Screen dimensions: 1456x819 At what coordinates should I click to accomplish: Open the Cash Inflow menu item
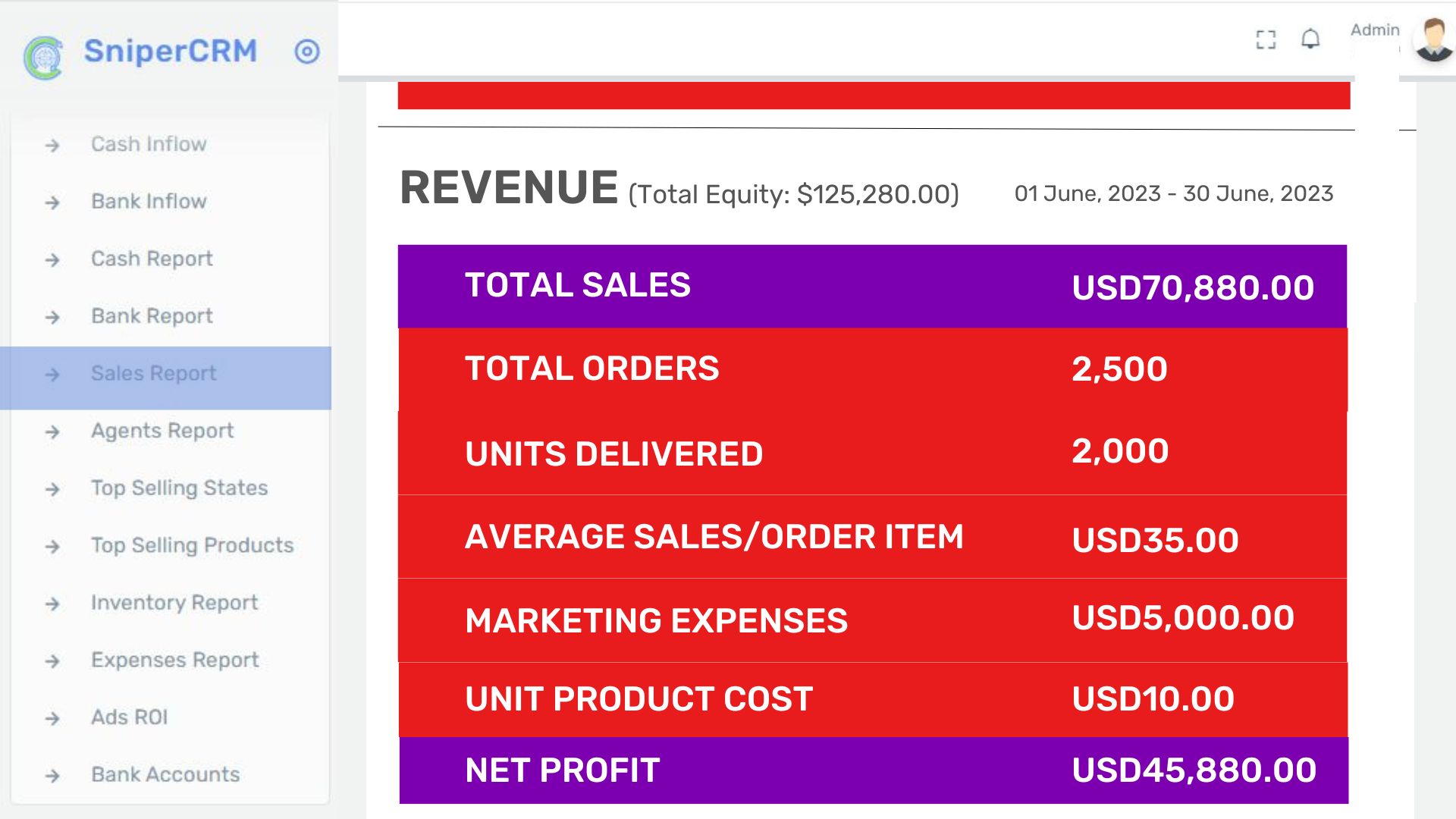[x=149, y=144]
